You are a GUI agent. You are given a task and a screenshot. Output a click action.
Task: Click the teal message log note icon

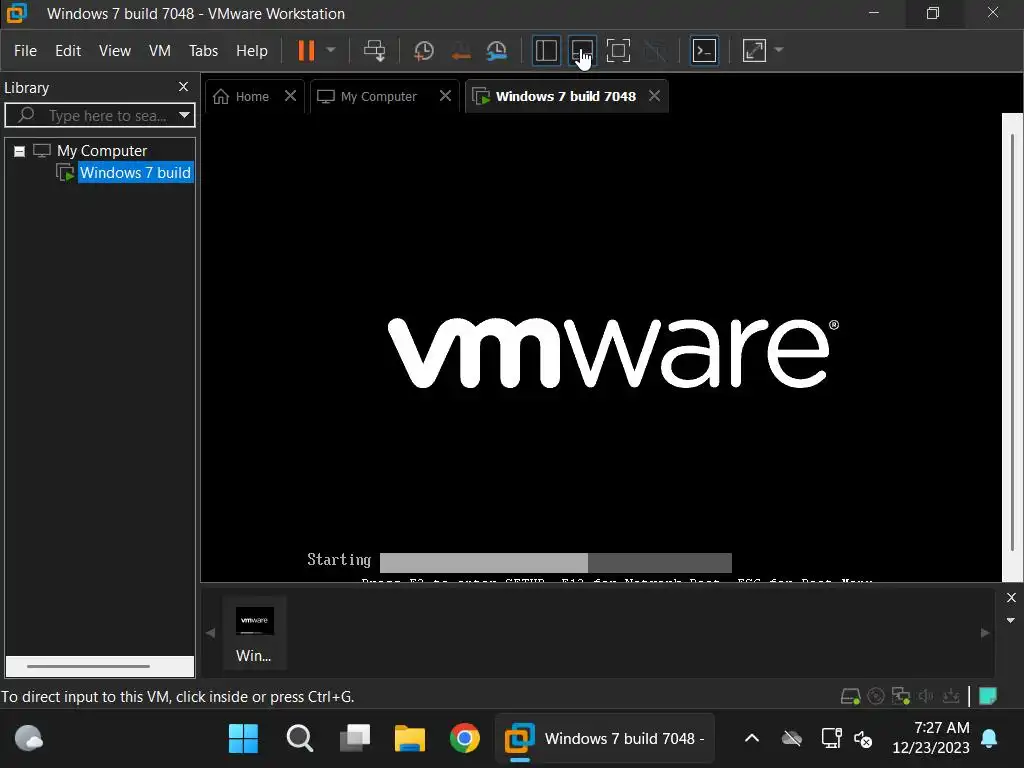(987, 696)
